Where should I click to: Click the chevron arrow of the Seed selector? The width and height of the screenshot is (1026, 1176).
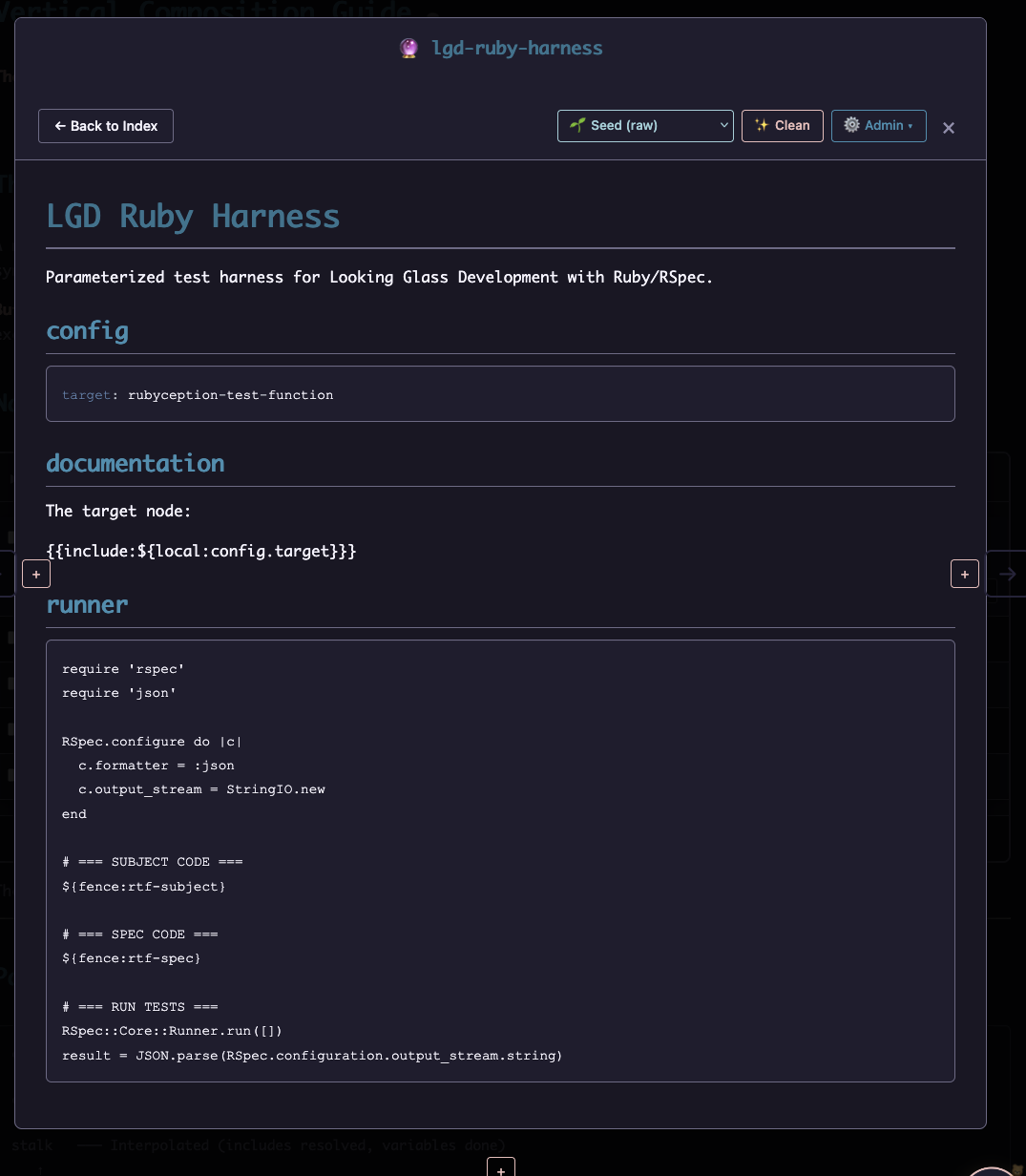(724, 126)
